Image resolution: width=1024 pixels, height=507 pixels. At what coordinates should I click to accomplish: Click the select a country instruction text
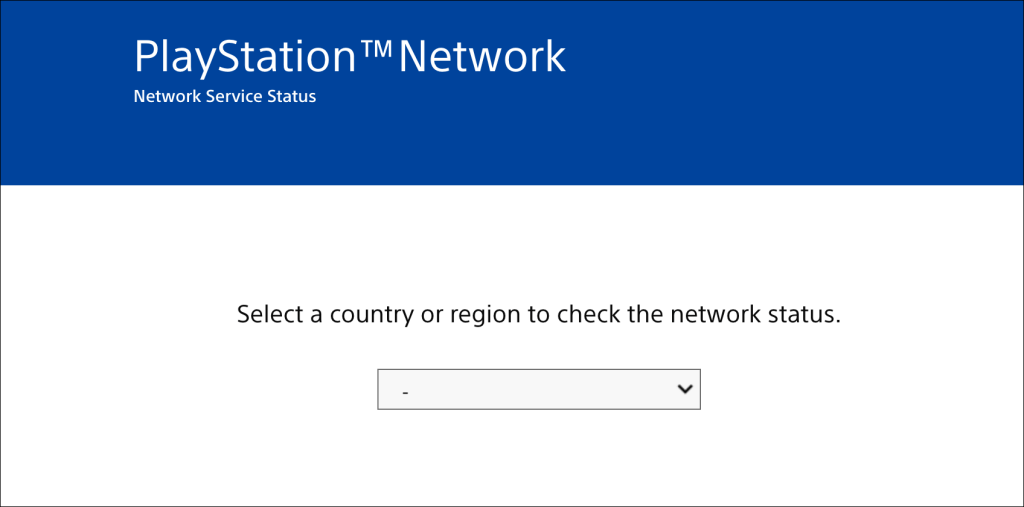click(x=538, y=315)
